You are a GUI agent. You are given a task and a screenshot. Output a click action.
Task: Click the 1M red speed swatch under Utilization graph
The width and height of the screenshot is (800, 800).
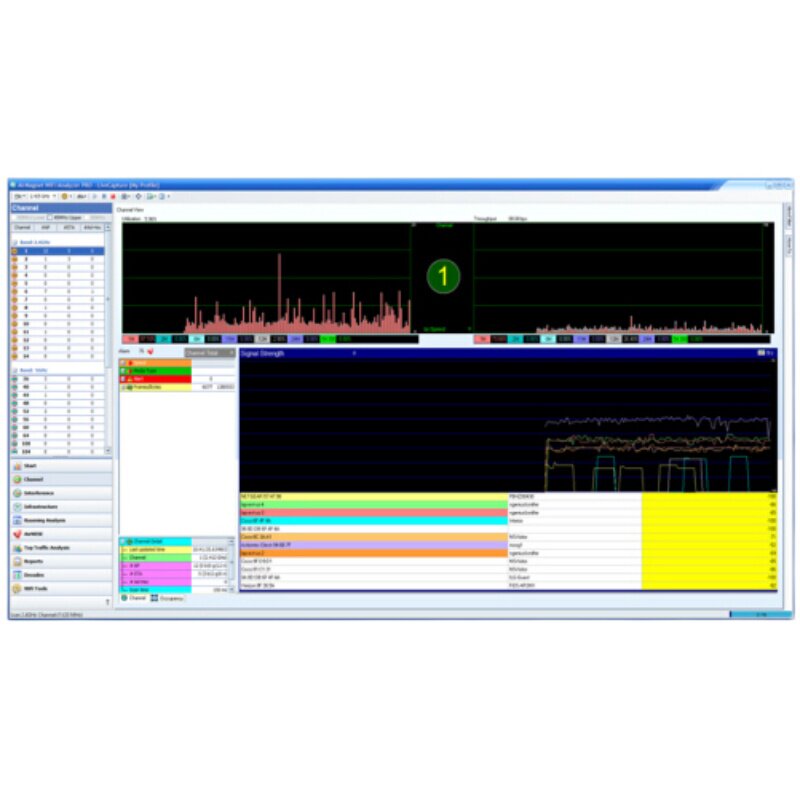click(x=131, y=339)
